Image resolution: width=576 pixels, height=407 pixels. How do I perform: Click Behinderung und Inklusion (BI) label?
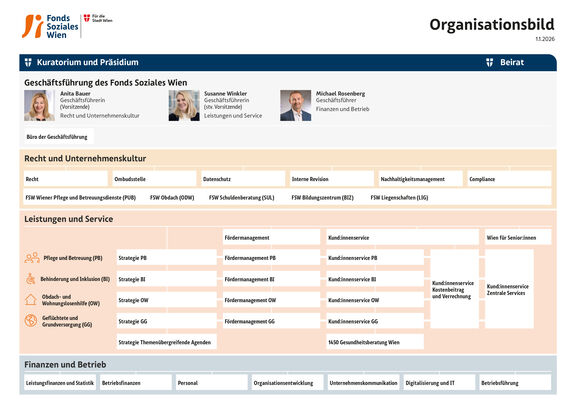75,279
